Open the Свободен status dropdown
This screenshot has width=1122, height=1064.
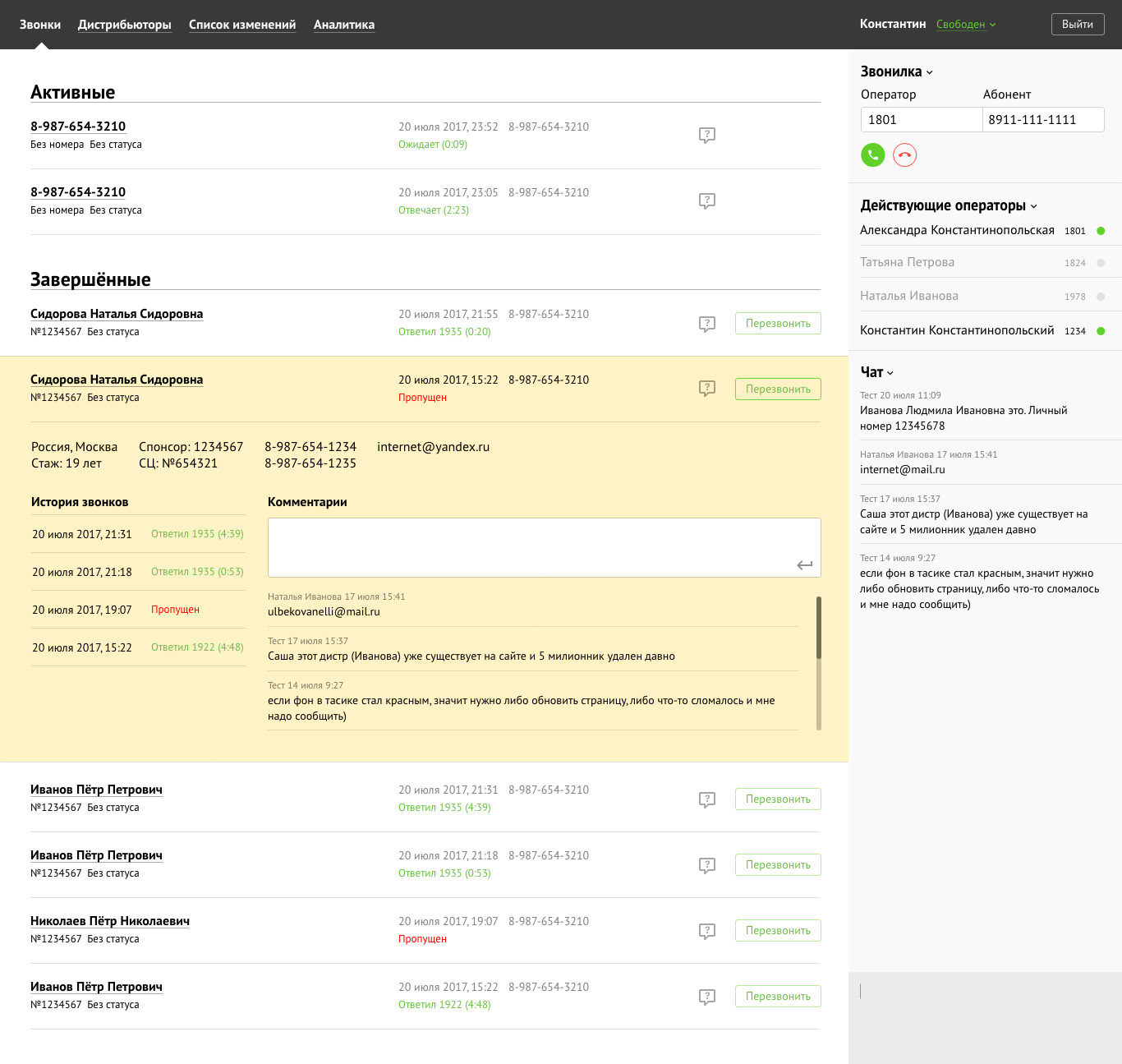click(966, 25)
